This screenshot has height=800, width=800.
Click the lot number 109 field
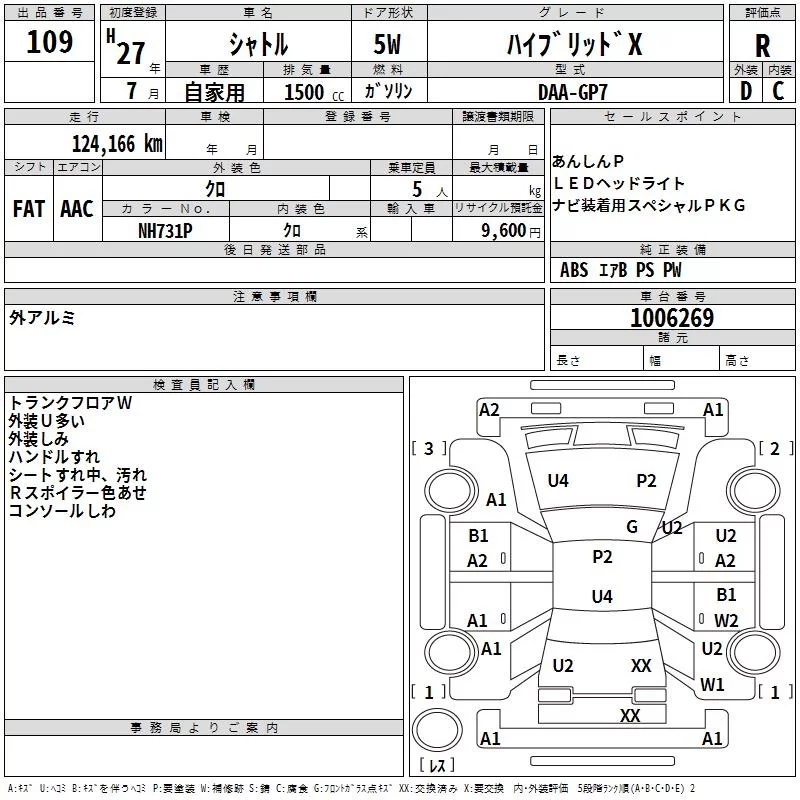click(49, 41)
